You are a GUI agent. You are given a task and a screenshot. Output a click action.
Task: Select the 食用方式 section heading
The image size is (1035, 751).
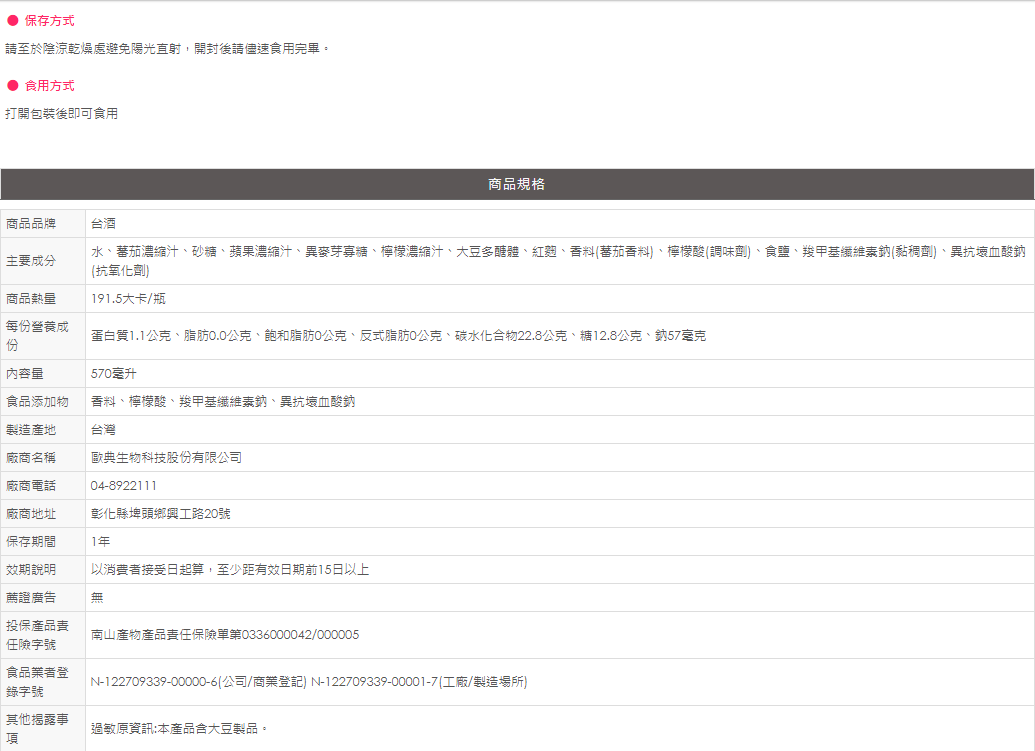pos(49,86)
